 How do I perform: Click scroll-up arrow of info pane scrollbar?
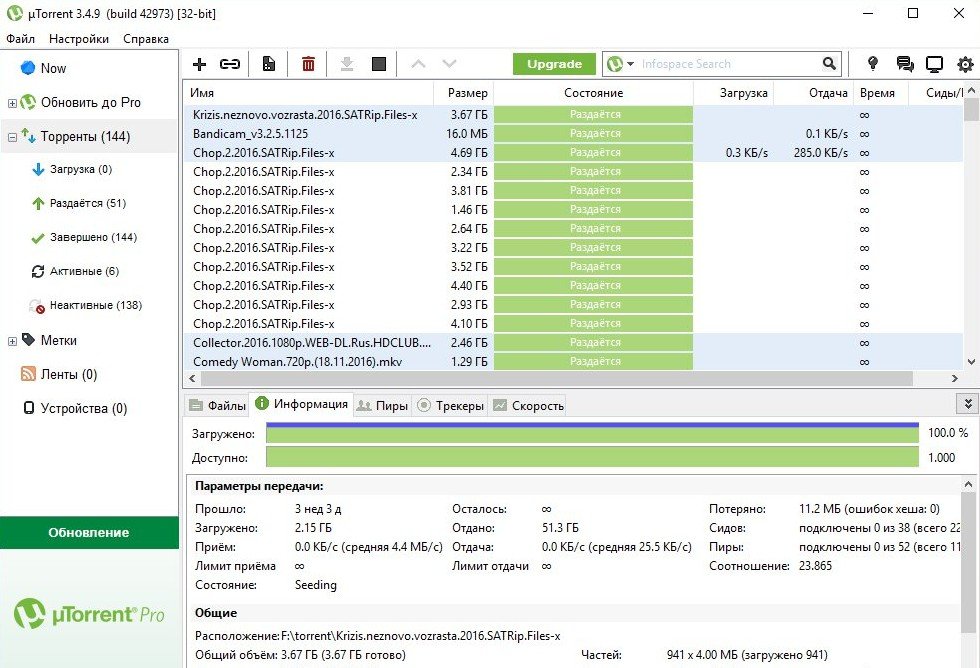tap(968, 484)
